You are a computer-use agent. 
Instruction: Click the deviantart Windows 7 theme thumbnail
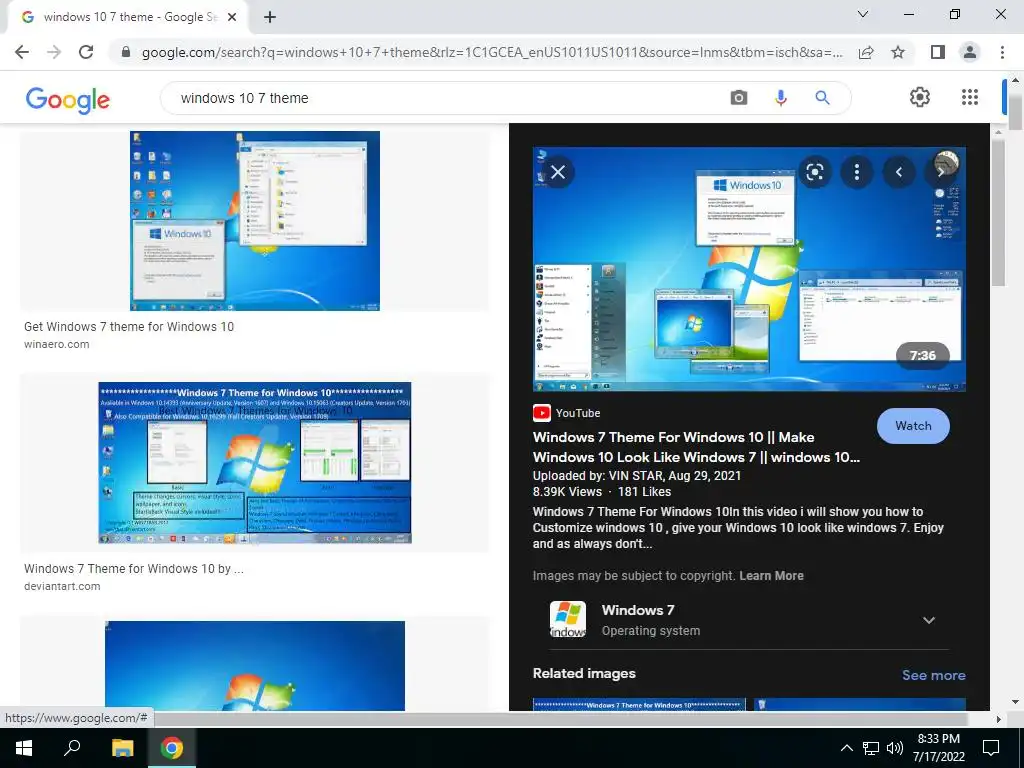tap(255, 462)
